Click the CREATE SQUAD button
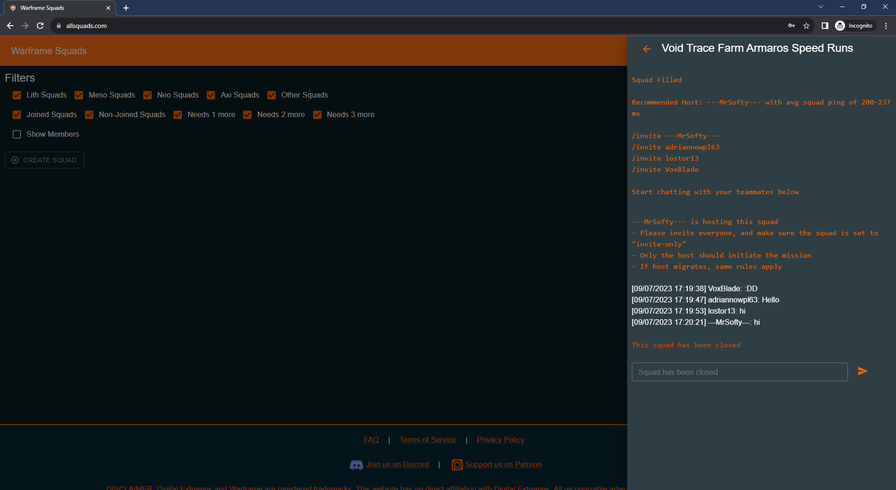This screenshot has width=896, height=490. point(44,160)
